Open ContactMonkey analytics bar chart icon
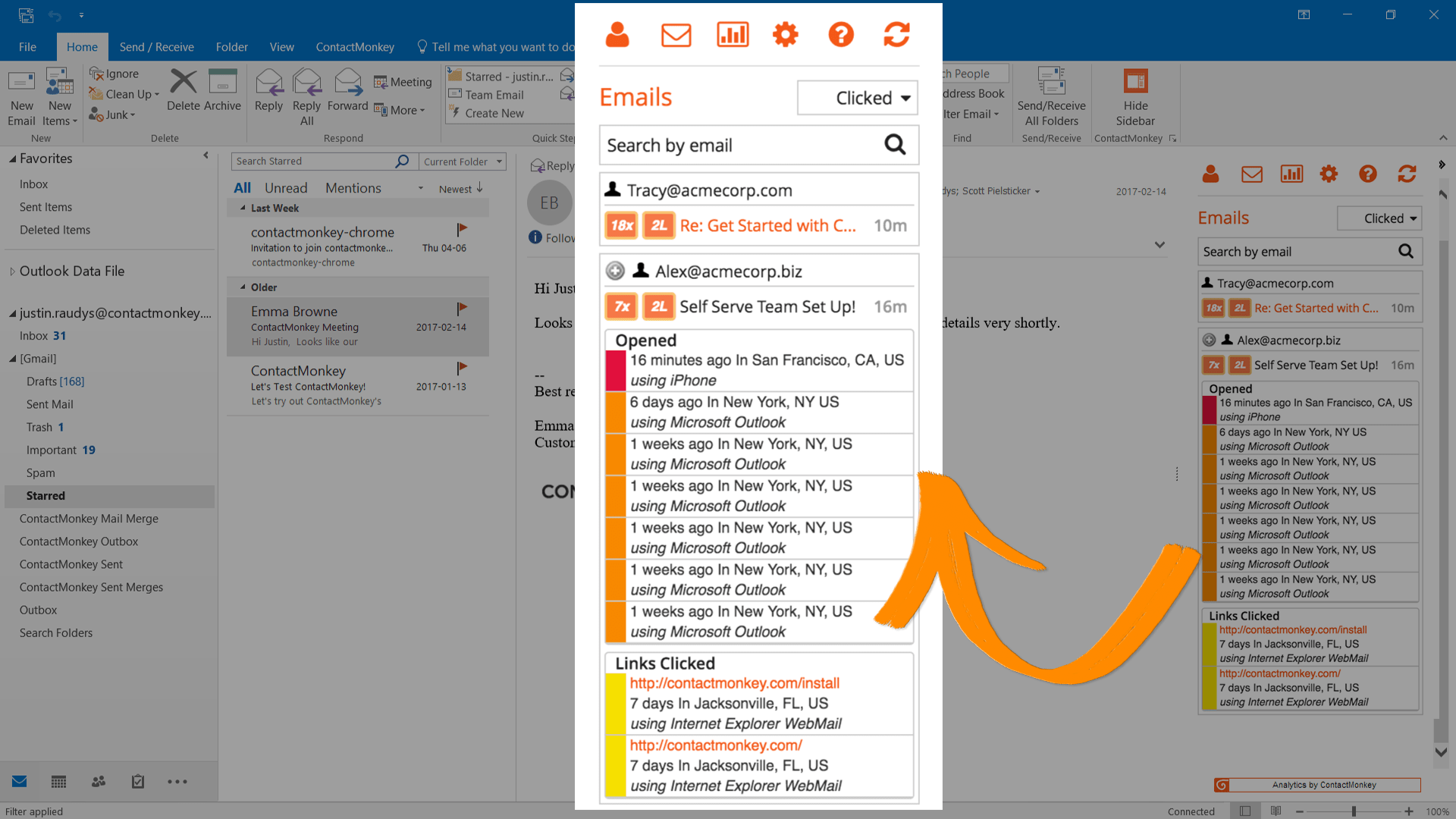The height and width of the screenshot is (819, 1456). pyautogui.click(x=732, y=34)
